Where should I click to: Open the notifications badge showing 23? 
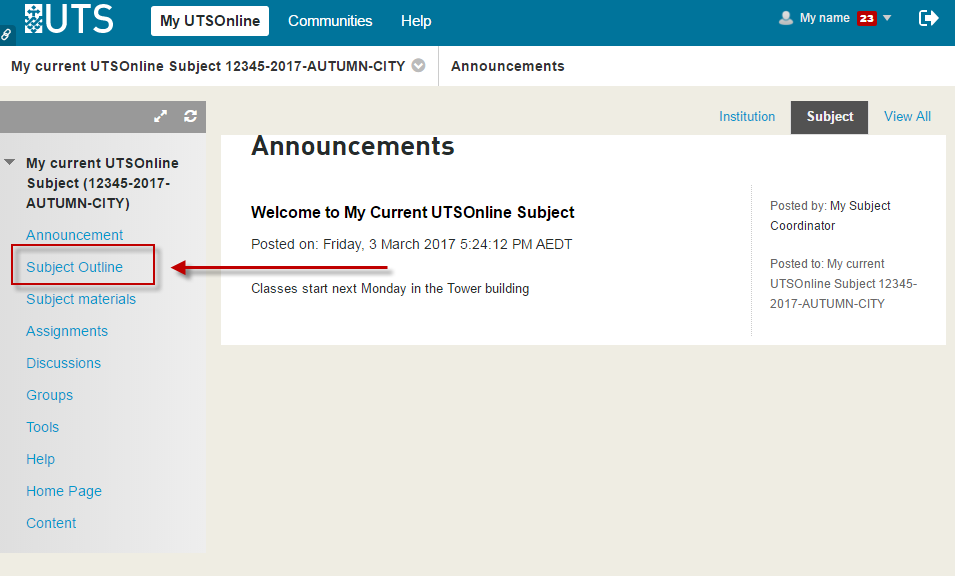click(x=866, y=18)
